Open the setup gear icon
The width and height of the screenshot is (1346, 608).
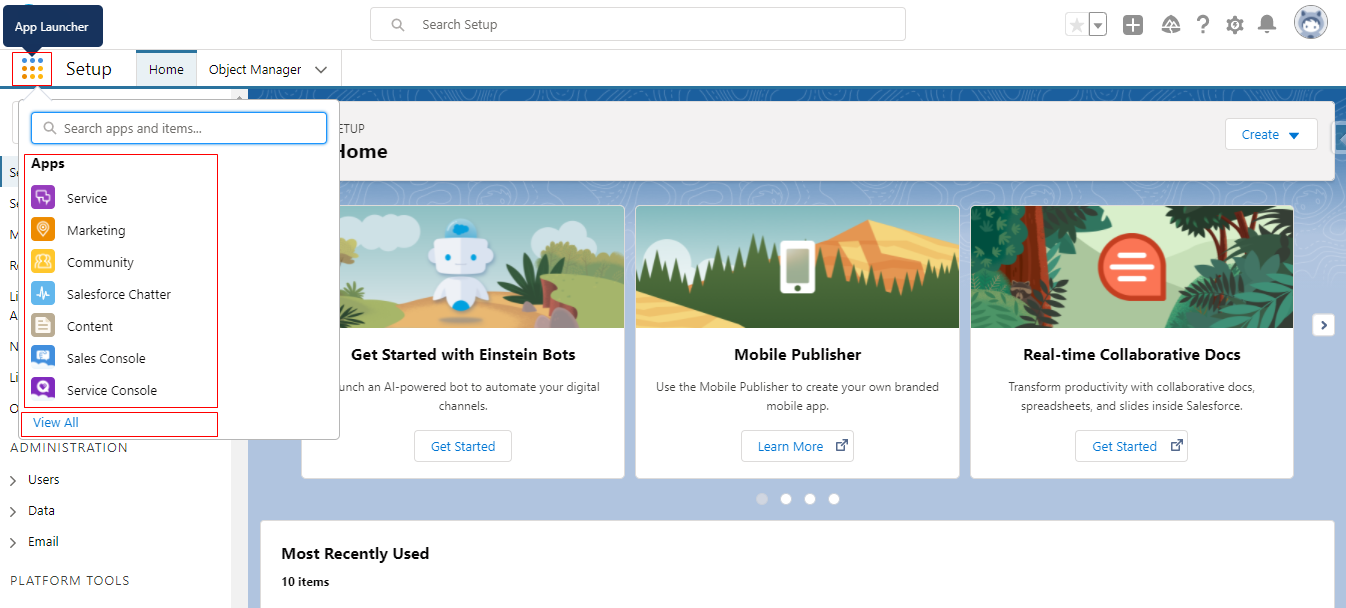tap(1235, 25)
